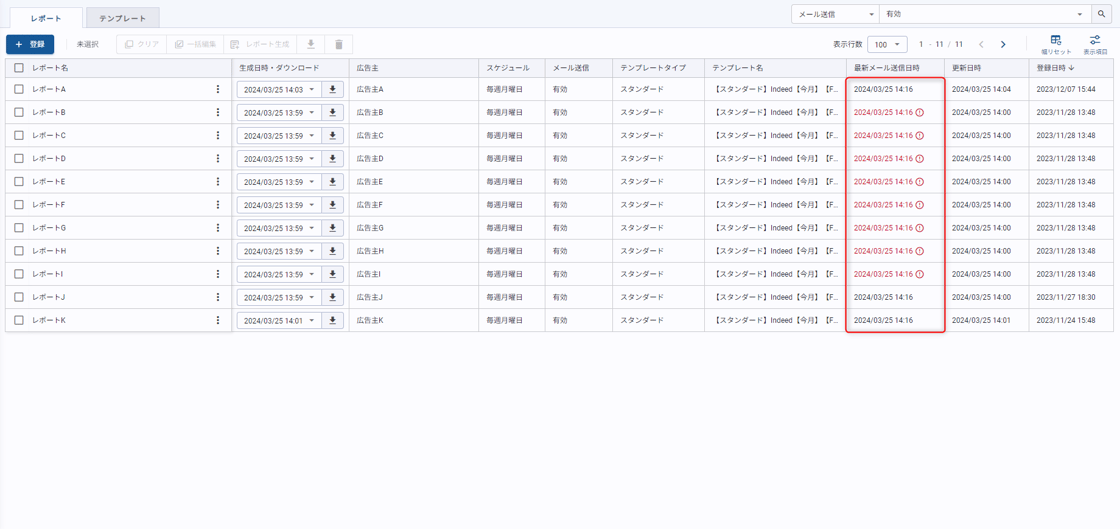Screen dimensions: 1120x529
Task: Switch to the テンプレート tab
Action: 122,18
